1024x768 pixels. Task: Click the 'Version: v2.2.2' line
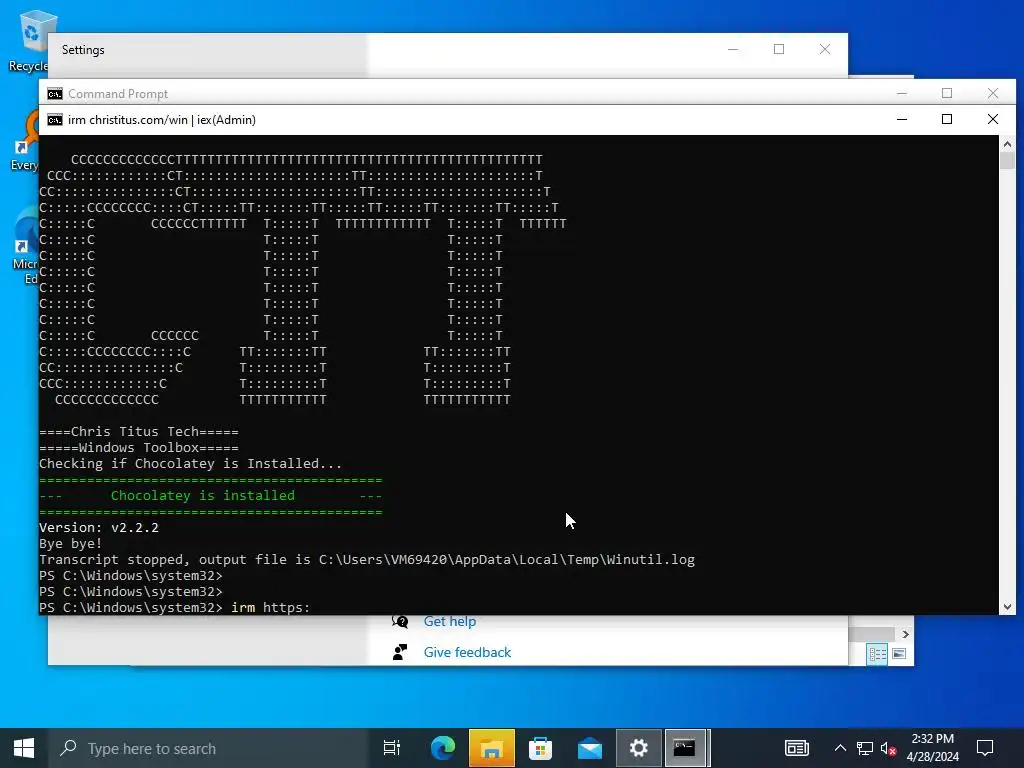99,528
